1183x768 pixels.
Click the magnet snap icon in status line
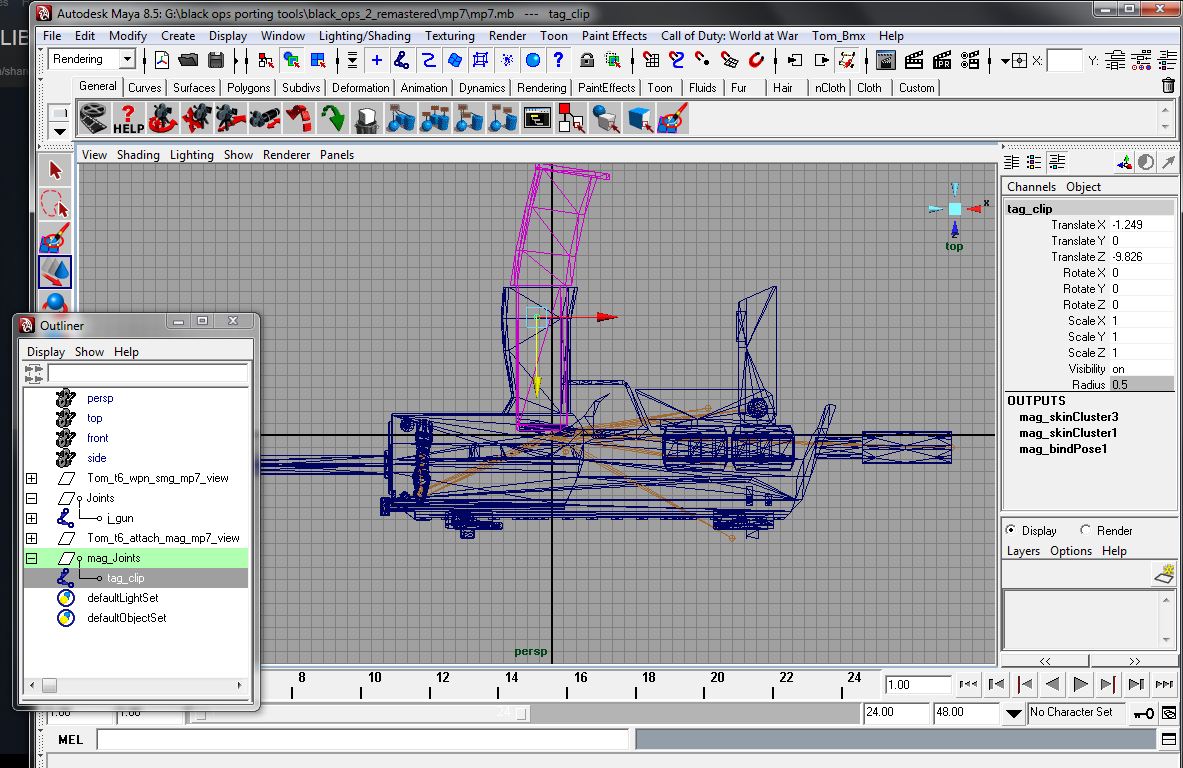756,61
